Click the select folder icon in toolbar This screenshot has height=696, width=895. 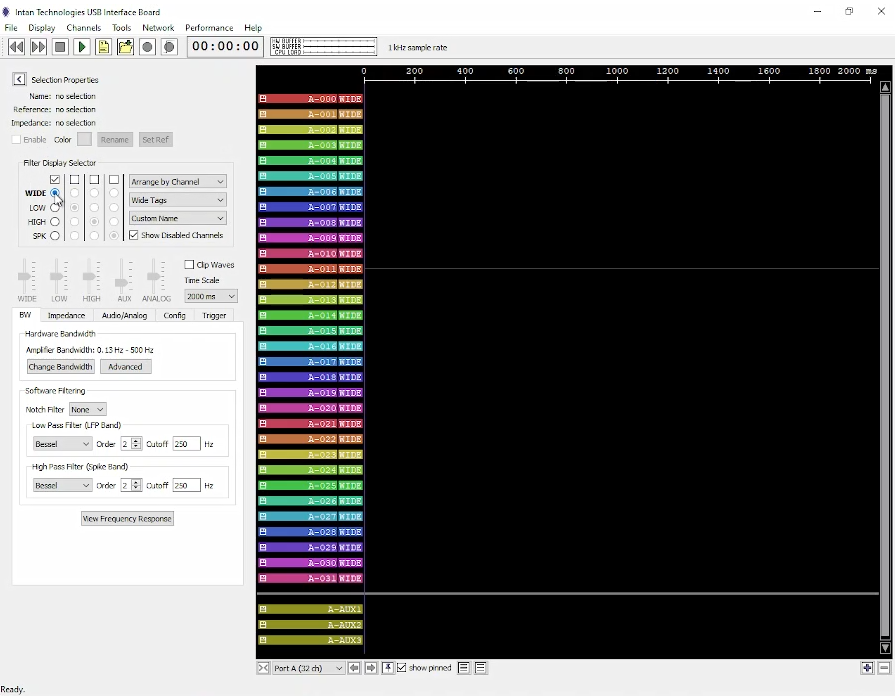pos(125,47)
